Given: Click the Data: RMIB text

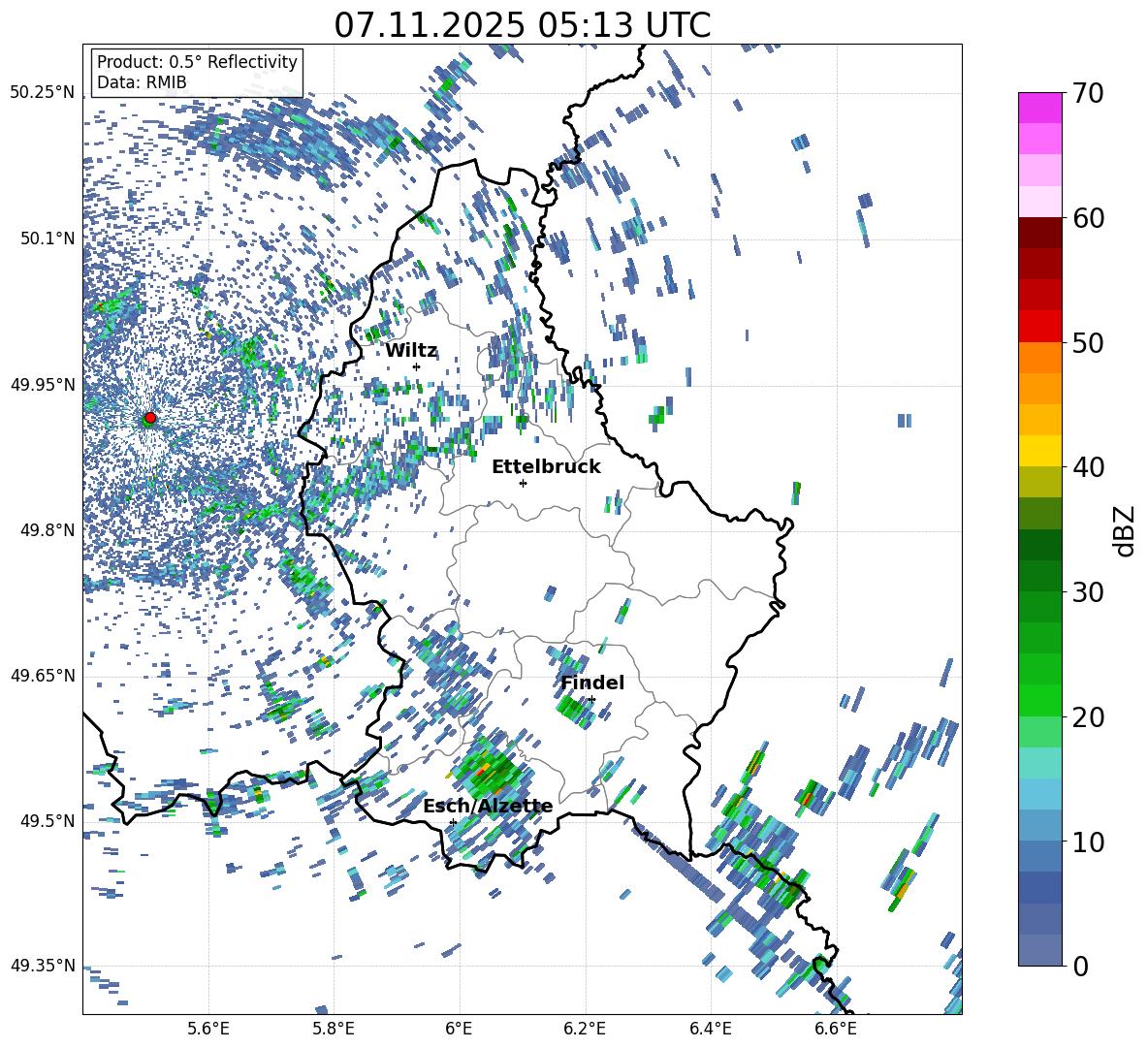Looking at the screenshot, I should [x=142, y=82].
